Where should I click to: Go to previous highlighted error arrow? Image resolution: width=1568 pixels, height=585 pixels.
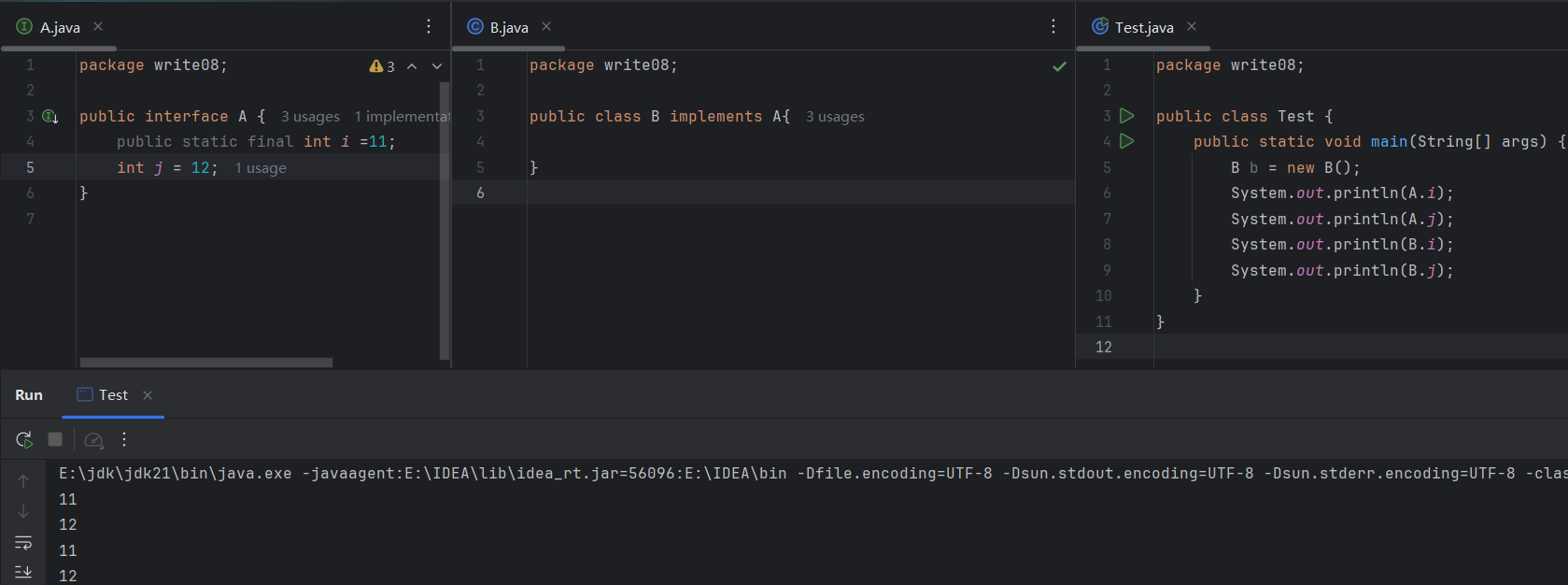pyautogui.click(x=412, y=65)
